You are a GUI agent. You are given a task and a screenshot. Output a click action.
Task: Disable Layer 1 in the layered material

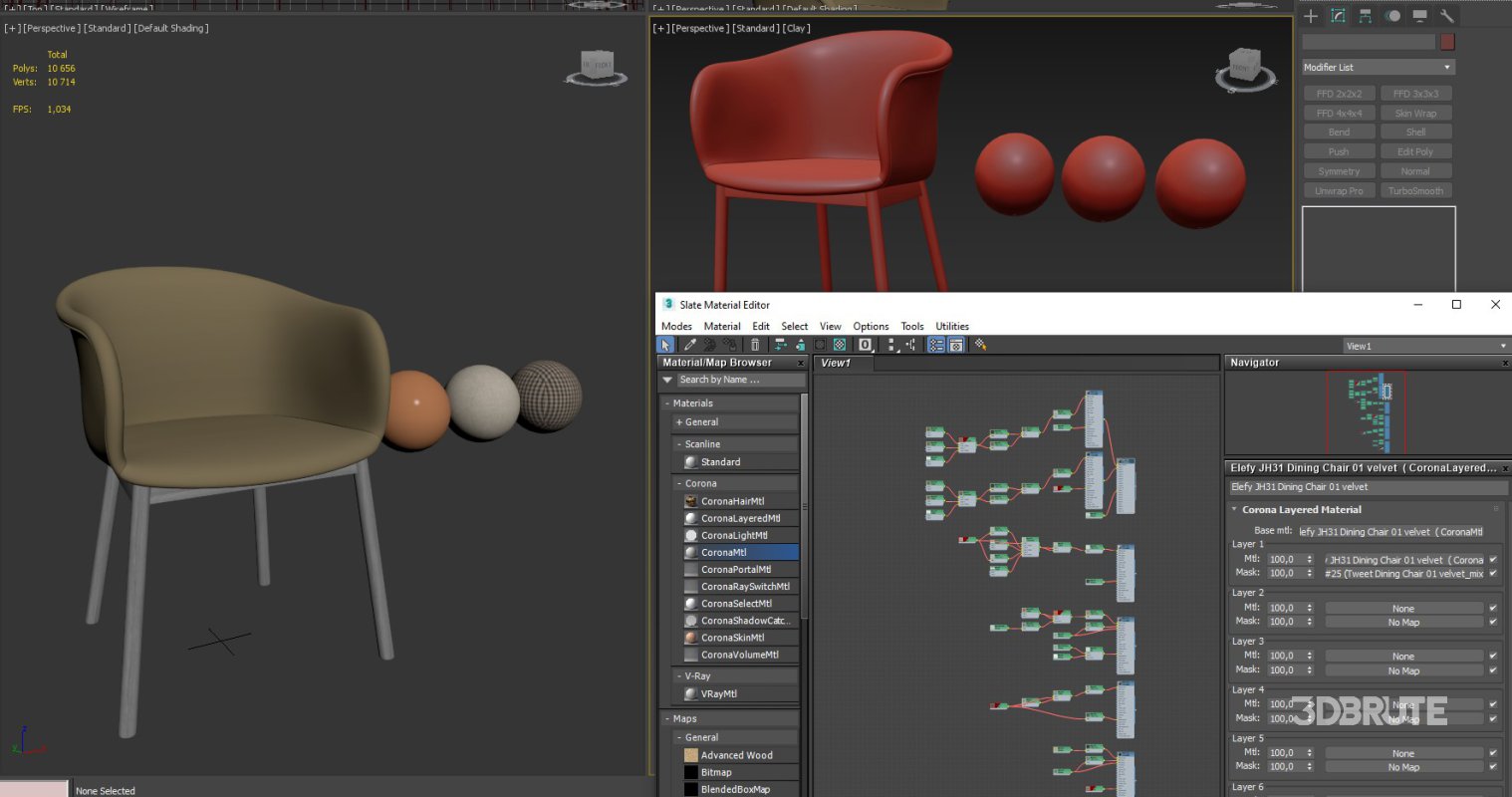pyautogui.click(x=1493, y=559)
